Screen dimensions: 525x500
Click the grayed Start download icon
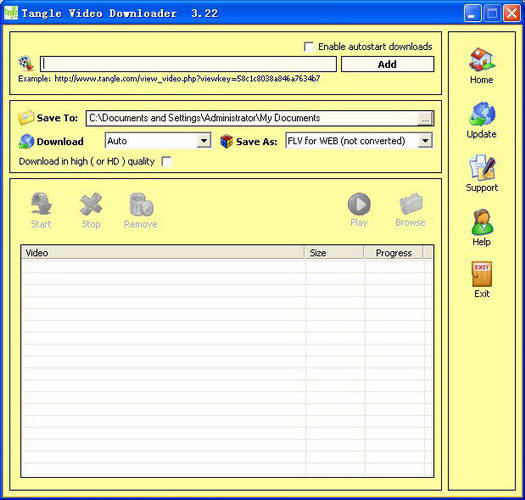click(x=41, y=203)
